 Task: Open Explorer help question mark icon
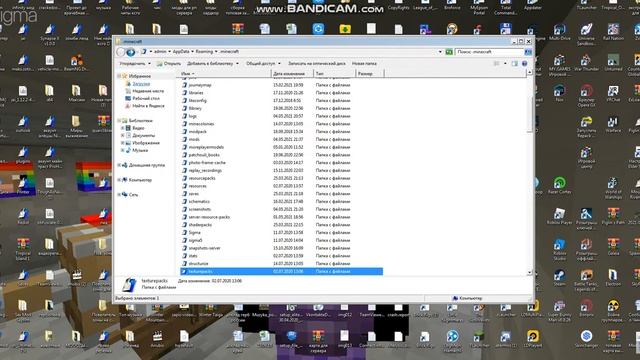pos(524,64)
